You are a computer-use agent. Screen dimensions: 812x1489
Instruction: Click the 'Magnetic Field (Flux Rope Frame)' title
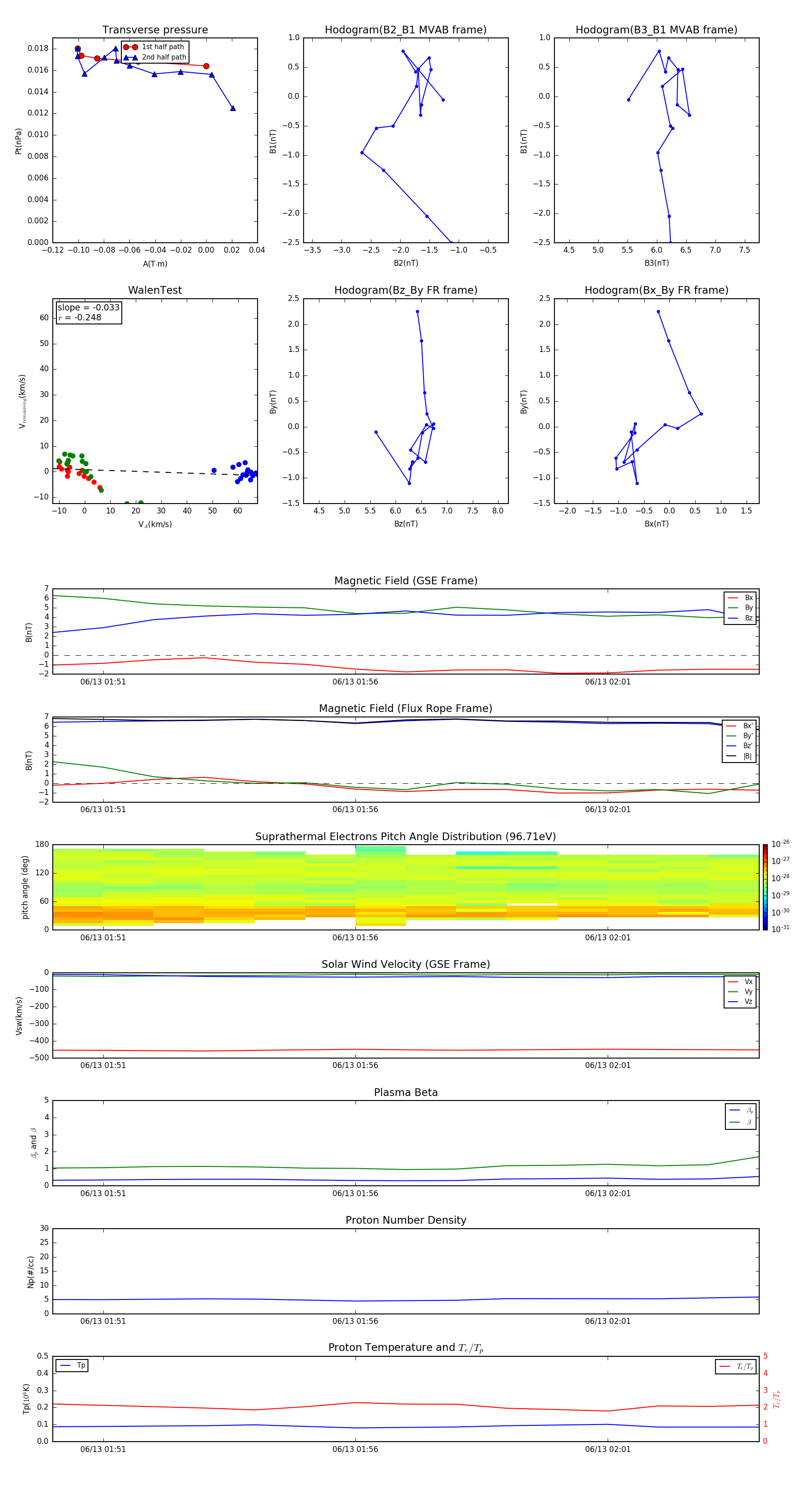[x=406, y=709]
